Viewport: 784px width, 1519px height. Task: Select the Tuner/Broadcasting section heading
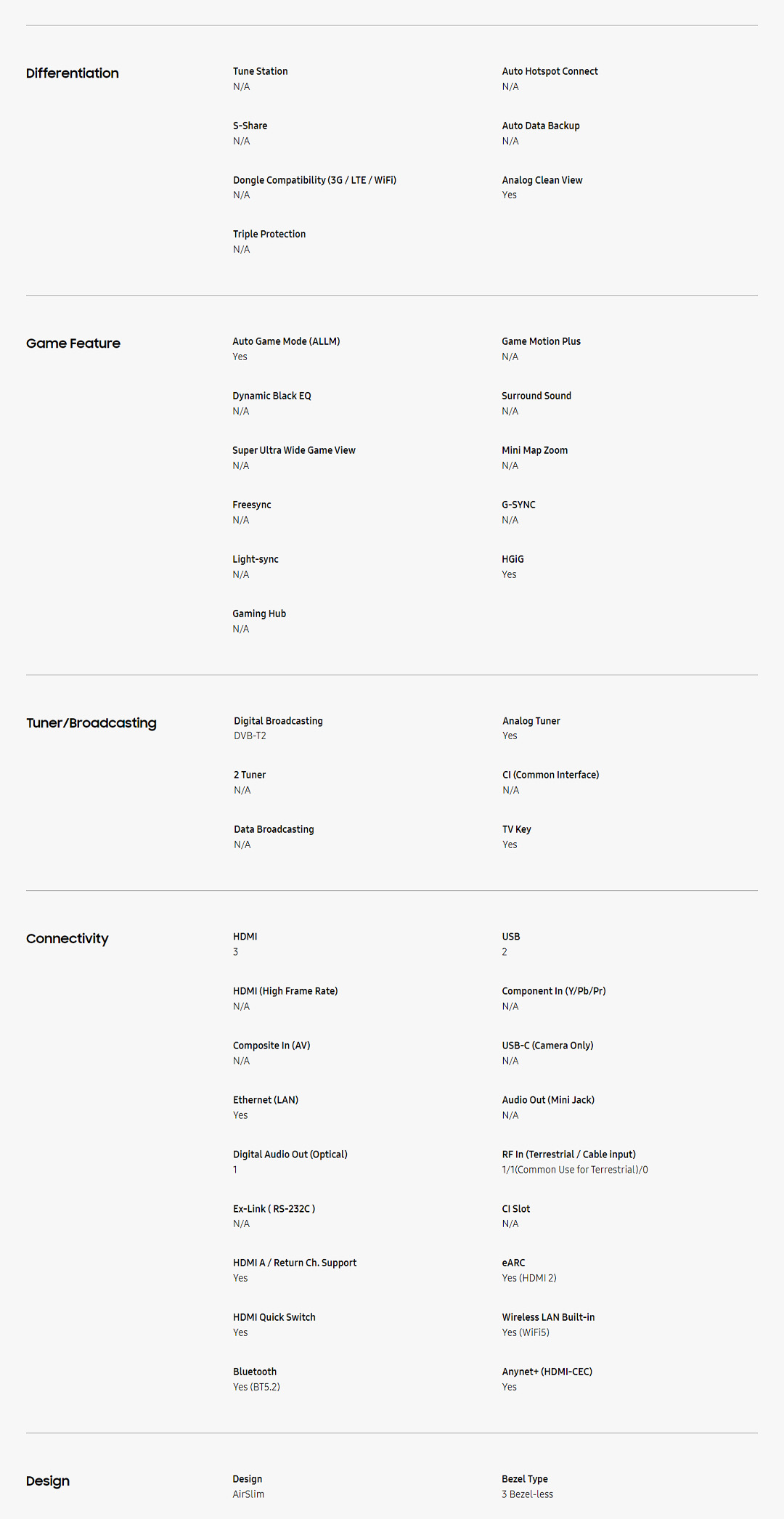pos(91,723)
